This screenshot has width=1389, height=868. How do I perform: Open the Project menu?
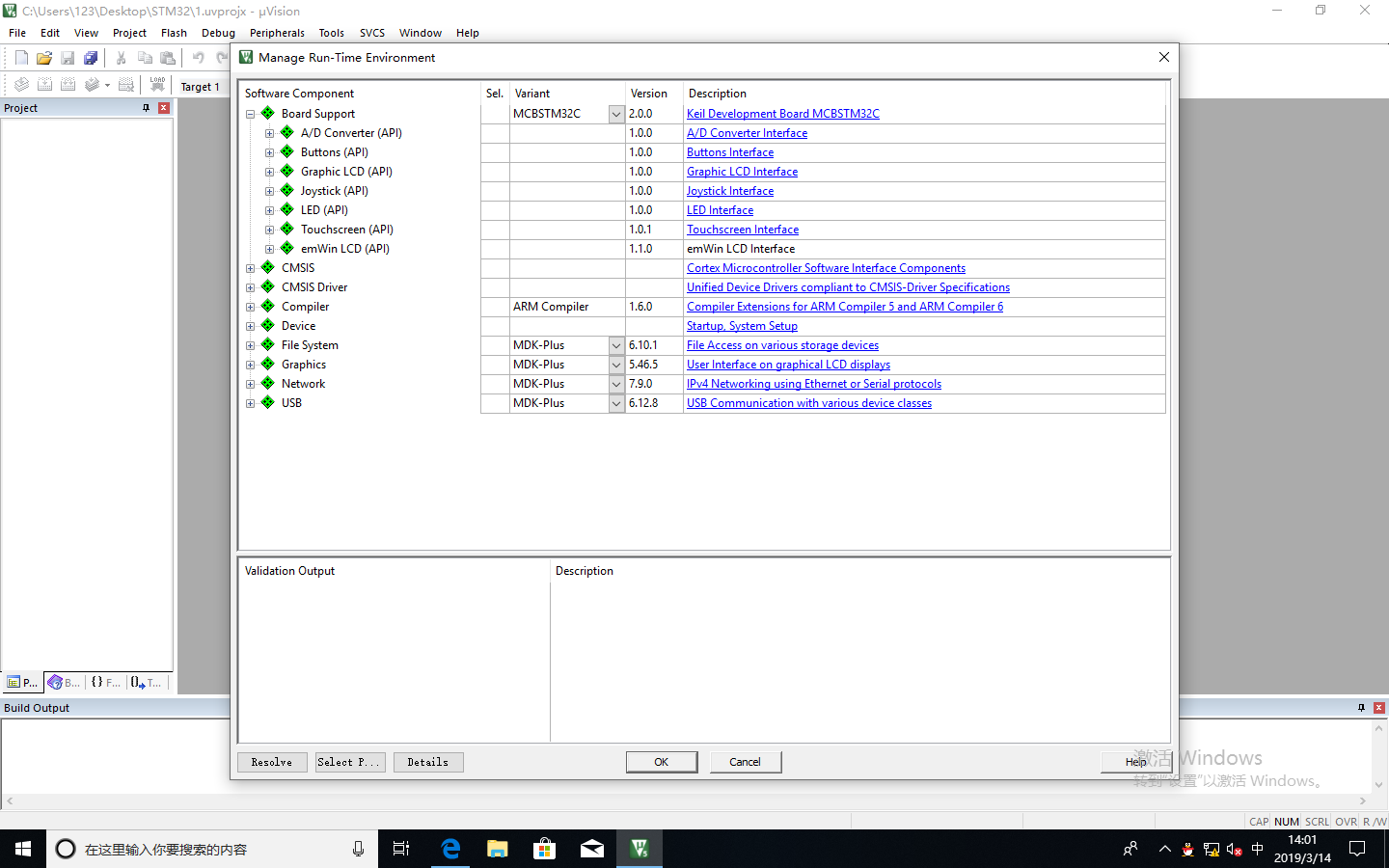tap(129, 33)
